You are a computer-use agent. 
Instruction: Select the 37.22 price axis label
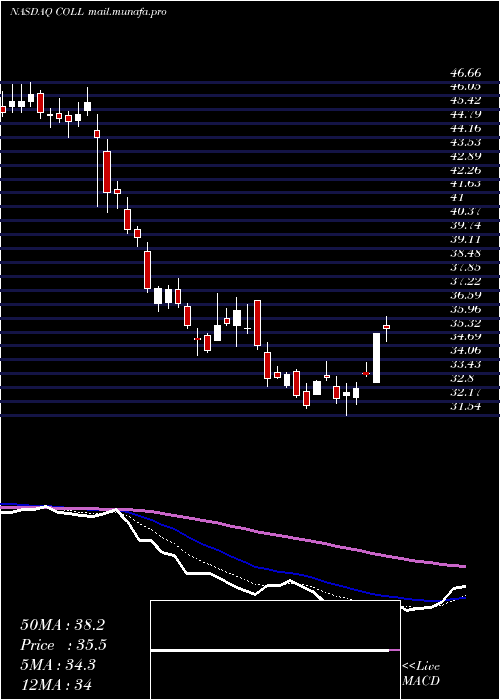(465, 281)
